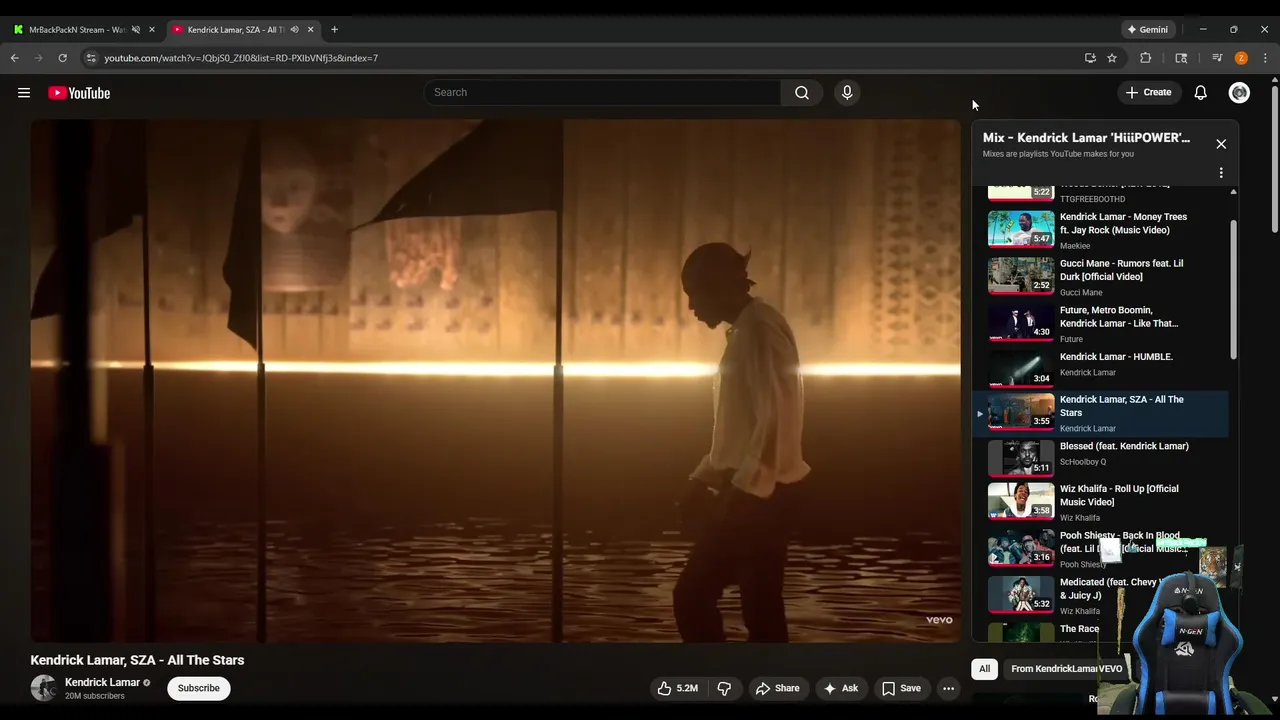Close the Kendrick Lamar YouTube tab
Screen dimensions: 1280x720
pos(311,30)
